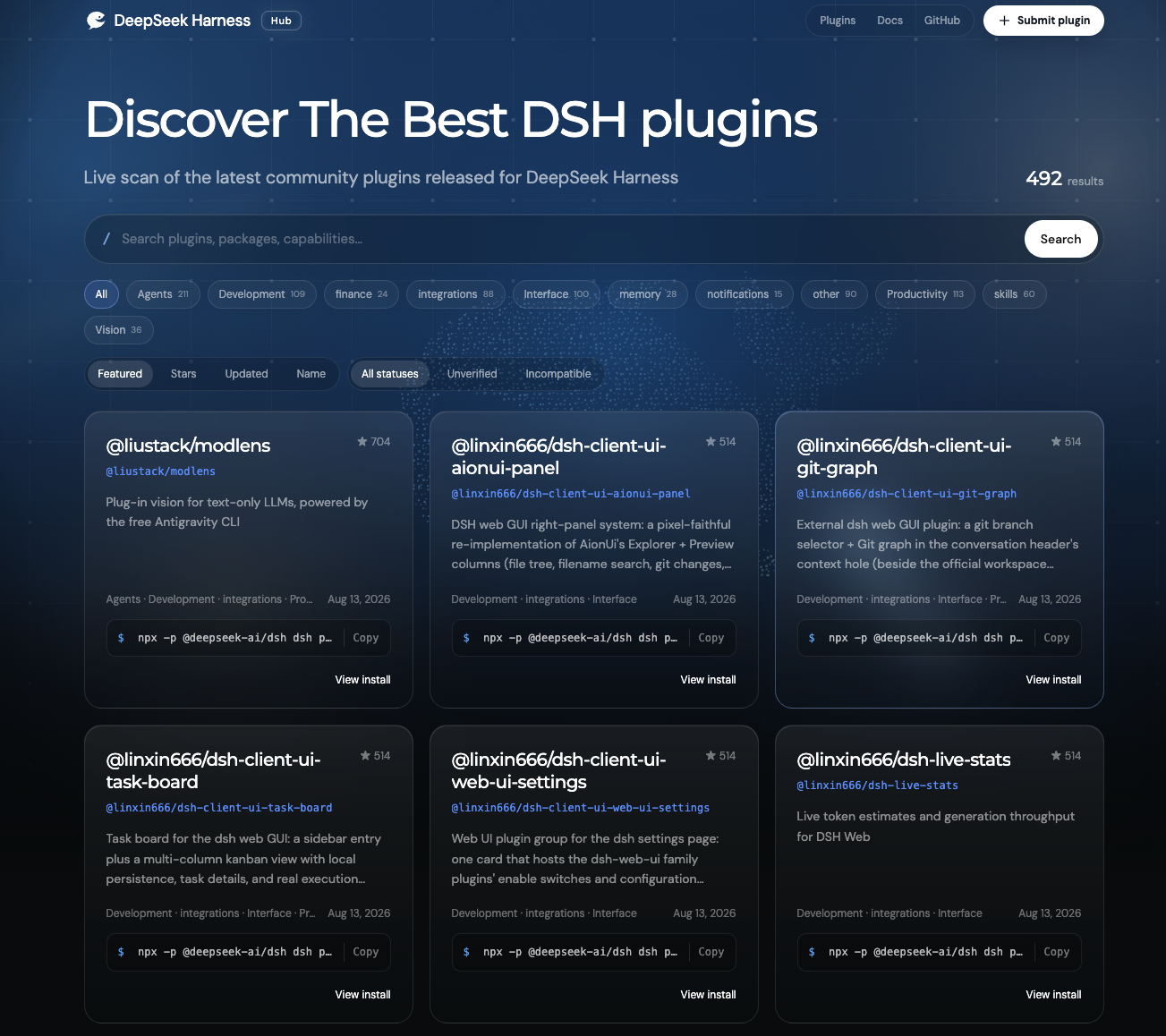The image size is (1166, 1036).
Task: Filter by the finance category
Action: pyautogui.click(x=362, y=294)
